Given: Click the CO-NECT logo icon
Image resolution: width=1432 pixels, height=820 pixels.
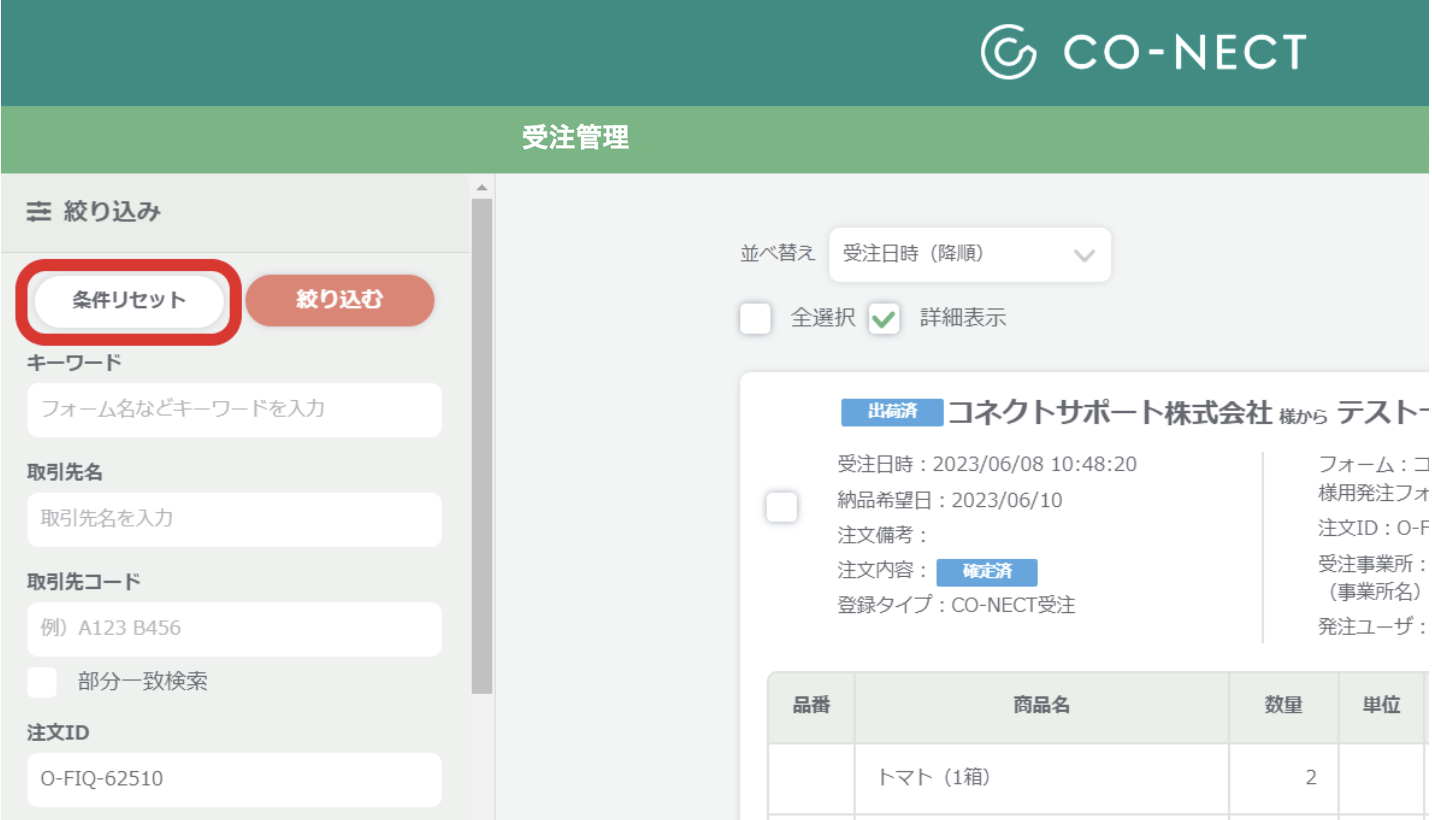Looking at the screenshot, I should pos(1009,52).
